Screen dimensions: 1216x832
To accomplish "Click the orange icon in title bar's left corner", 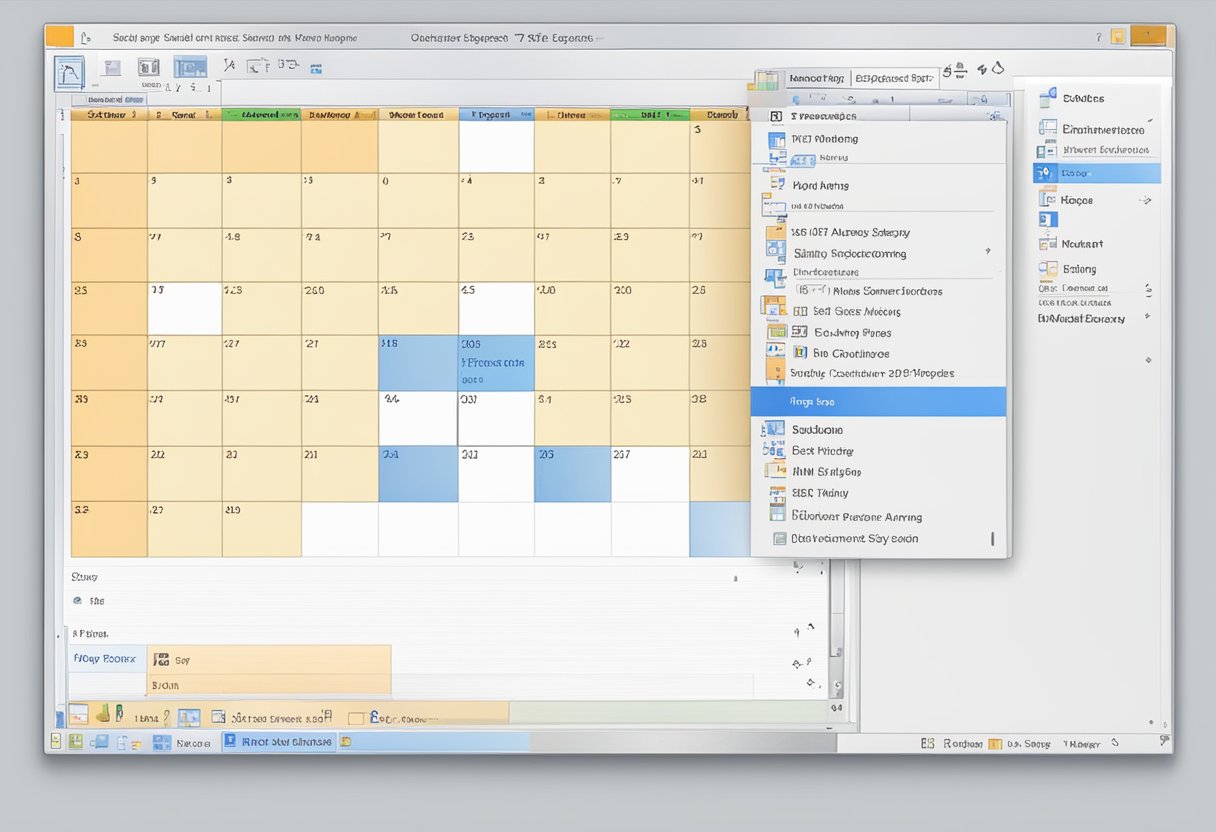I will pos(60,36).
